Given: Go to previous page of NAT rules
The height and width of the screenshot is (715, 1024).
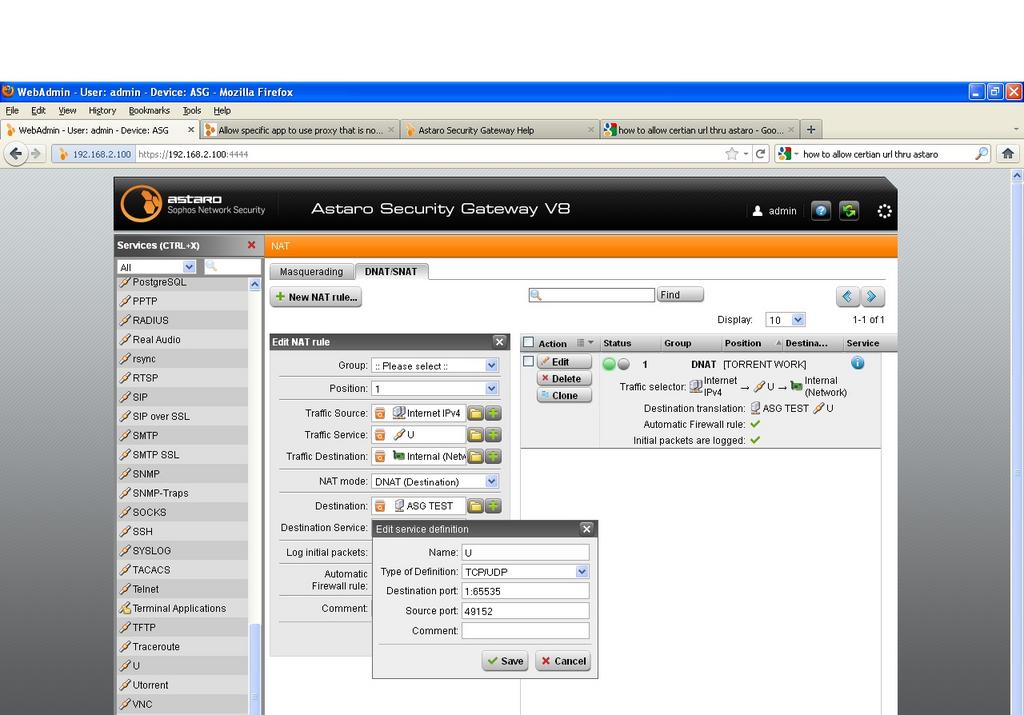Looking at the screenshot, I should pyautogui.click(x=847, y=296).
